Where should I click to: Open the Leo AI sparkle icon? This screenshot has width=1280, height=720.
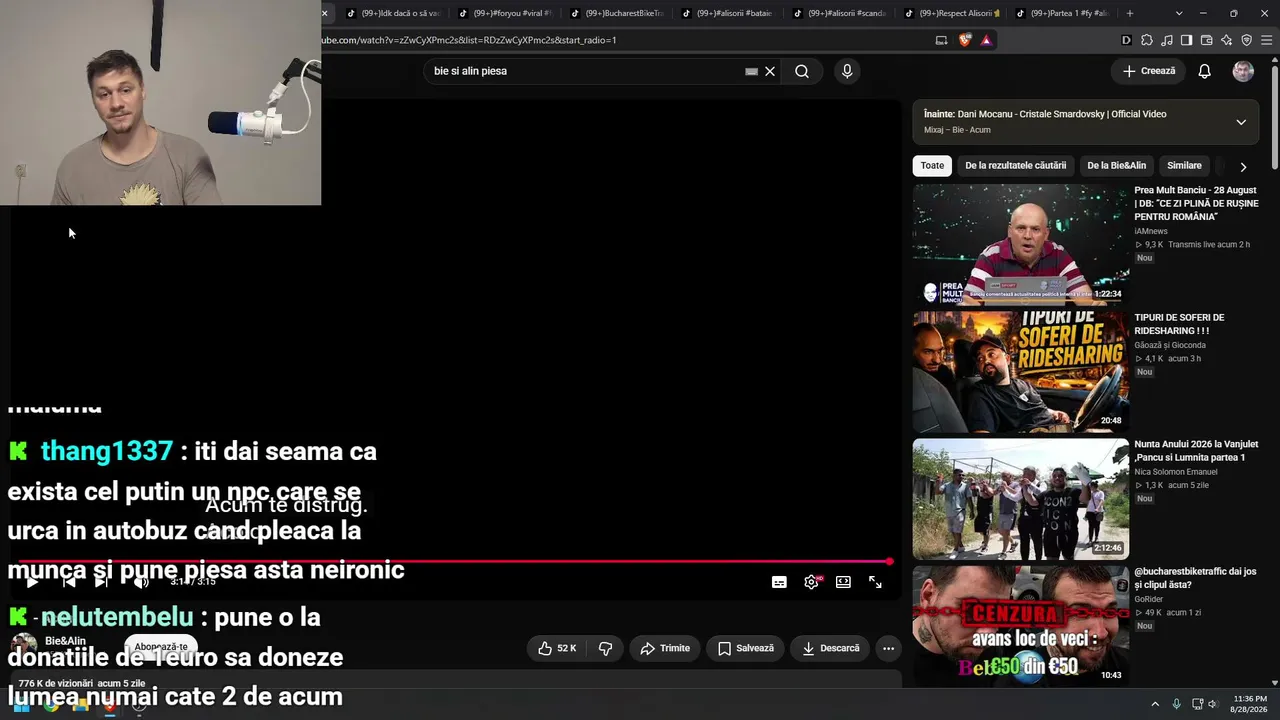coord(1227,40)
